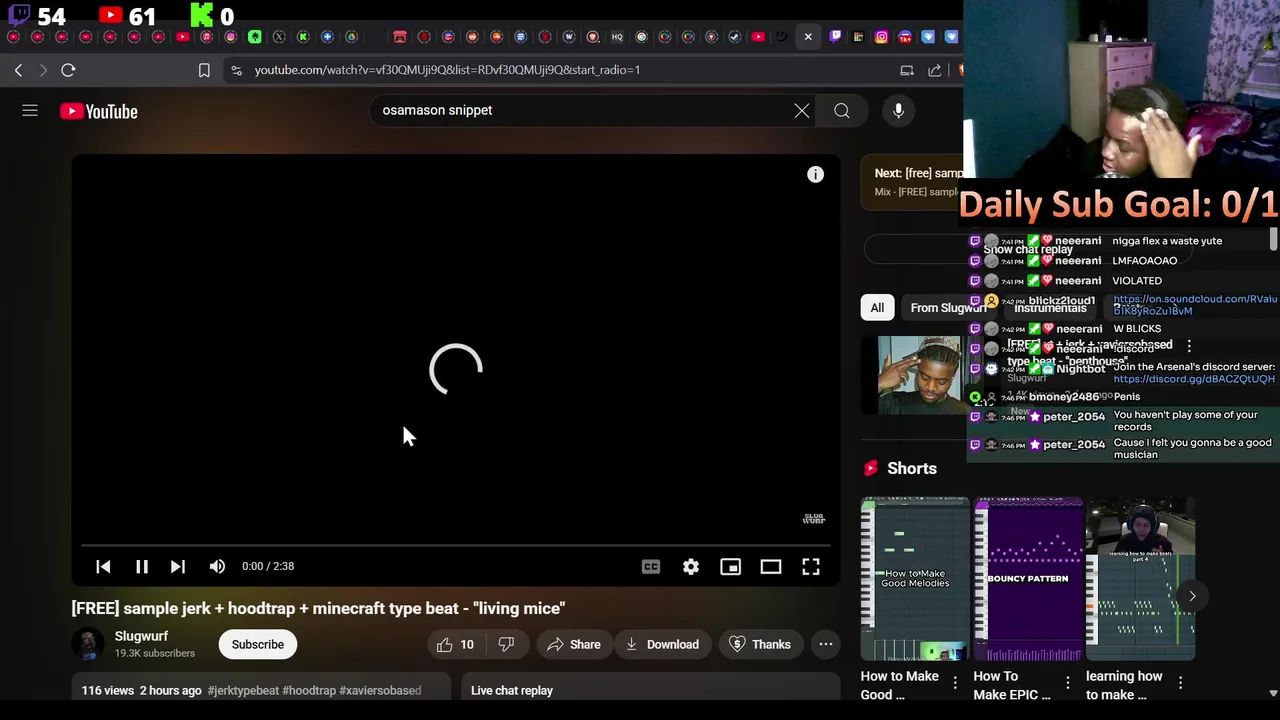This screenshot has width=1280, height=720.
Task: Open BOUNCY PATTERN short
Action: [1028, 579]
